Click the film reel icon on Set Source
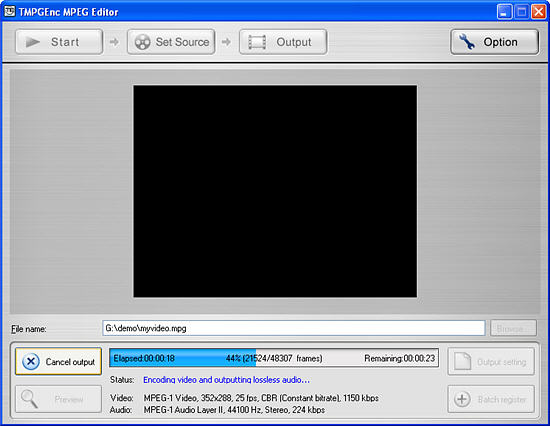 [142, 42]
